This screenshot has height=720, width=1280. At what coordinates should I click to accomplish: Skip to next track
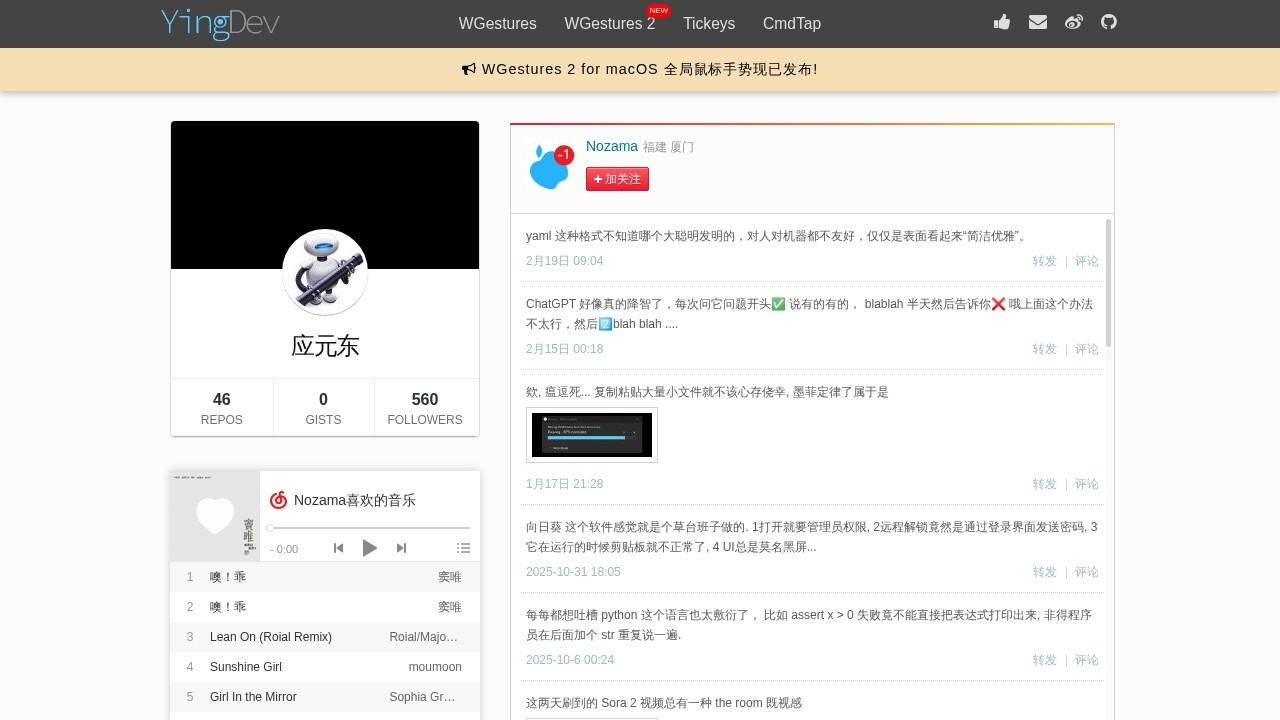[401, 548]
